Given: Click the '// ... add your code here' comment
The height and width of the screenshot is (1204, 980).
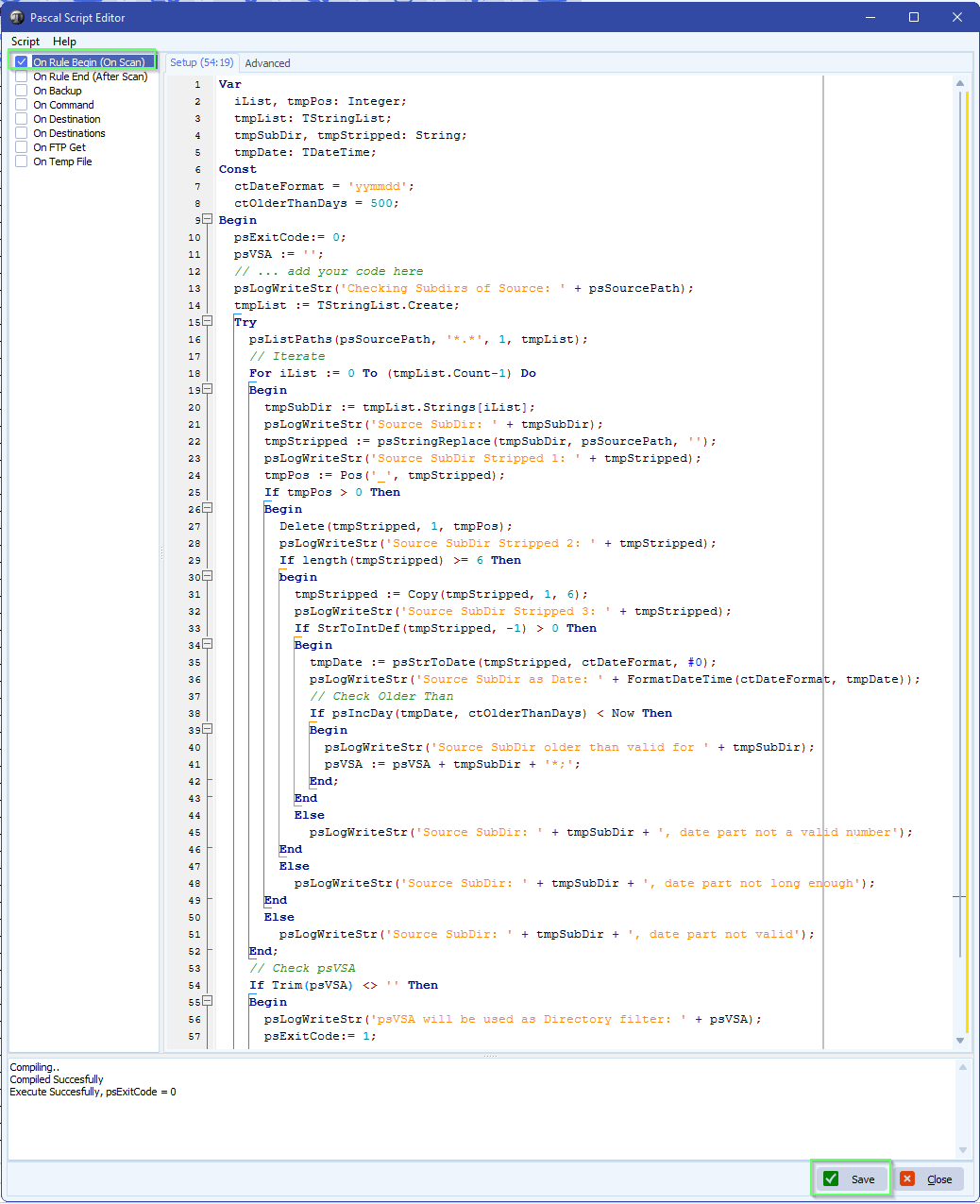Looking at the screenshot, I should [329, 271].
